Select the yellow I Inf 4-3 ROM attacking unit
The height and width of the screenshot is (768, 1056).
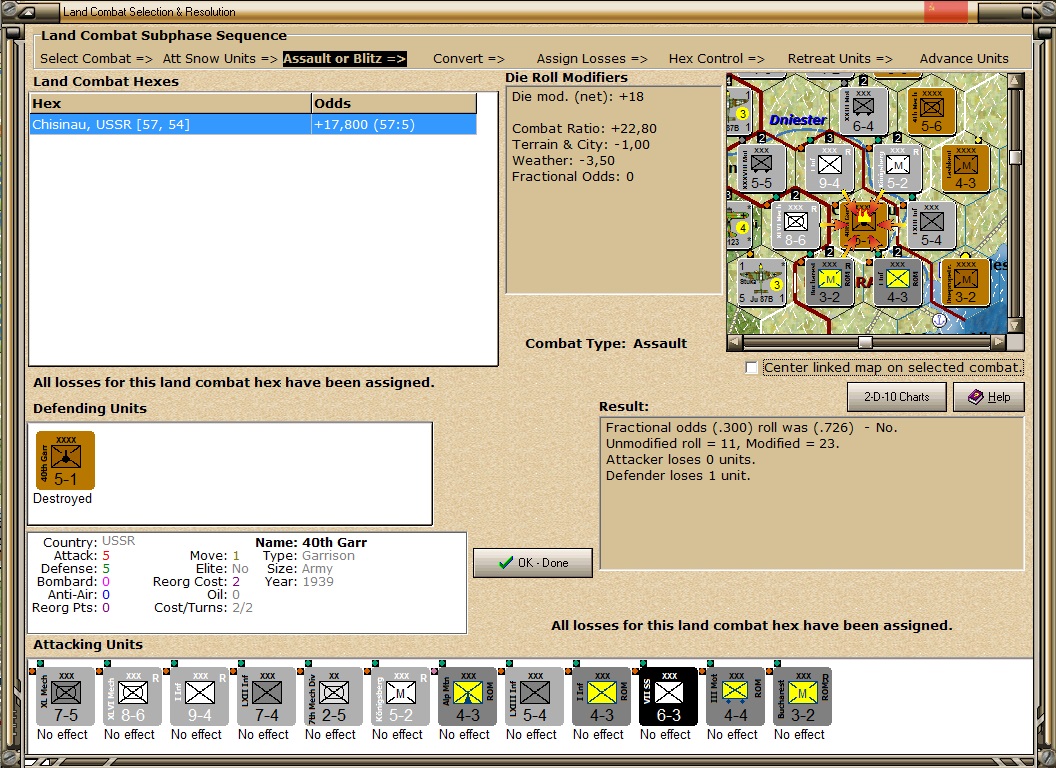(x=601, y=697)
